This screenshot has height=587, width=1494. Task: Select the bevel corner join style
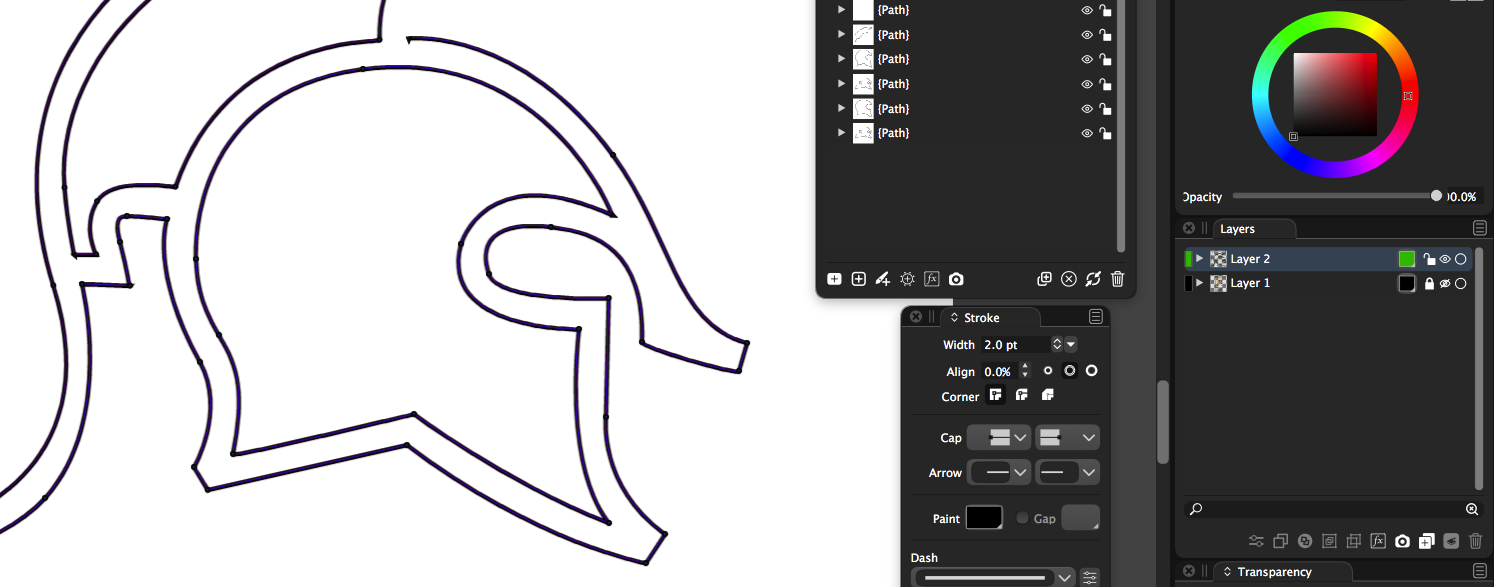pos(1048,396)
